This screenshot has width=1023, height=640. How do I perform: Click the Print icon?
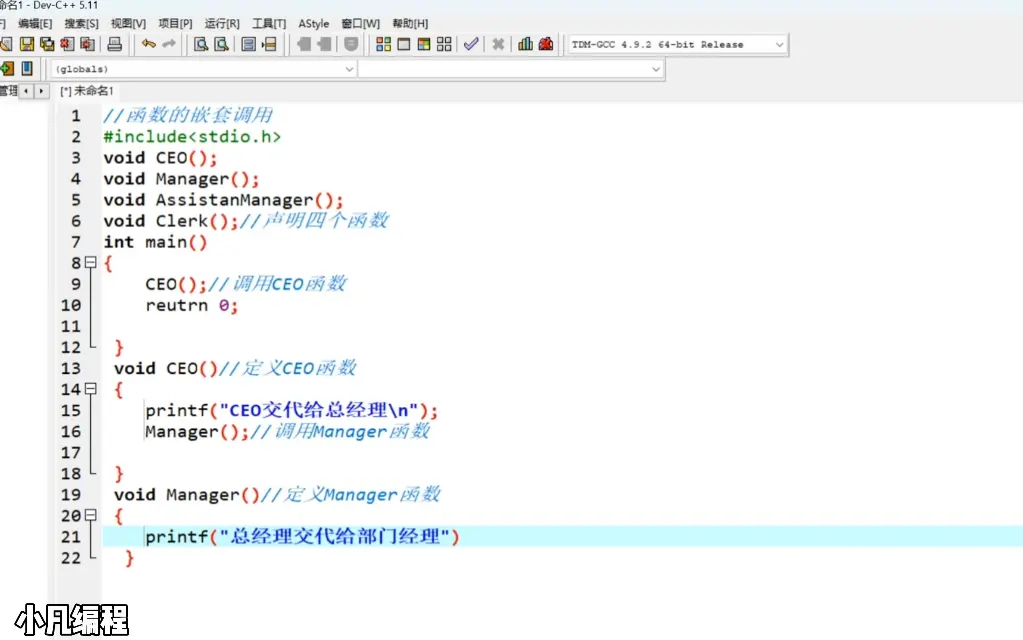(x=115, y=44)
